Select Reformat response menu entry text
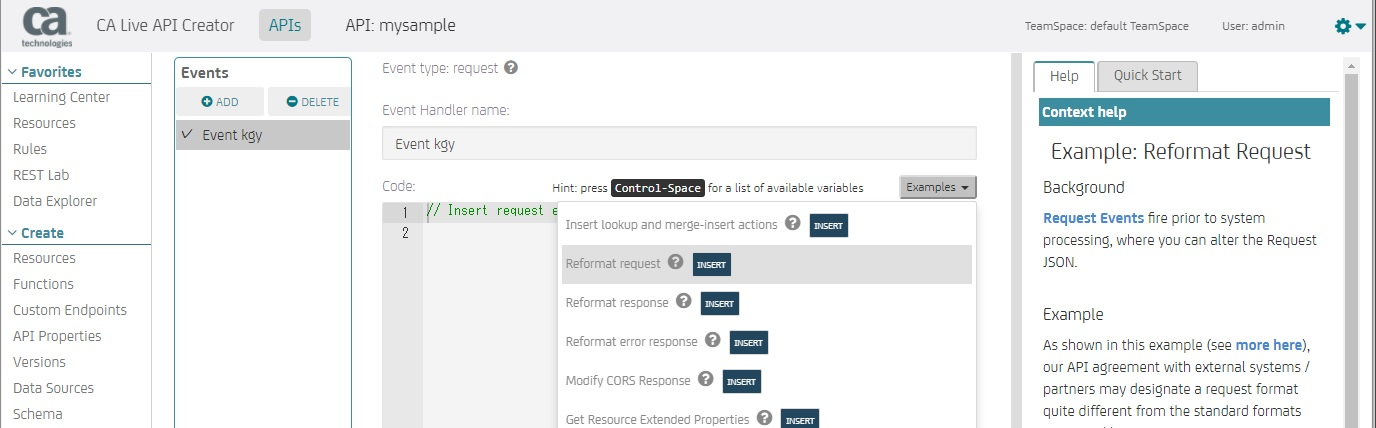This screenshot has height=428, width=1376. point(617,302)
